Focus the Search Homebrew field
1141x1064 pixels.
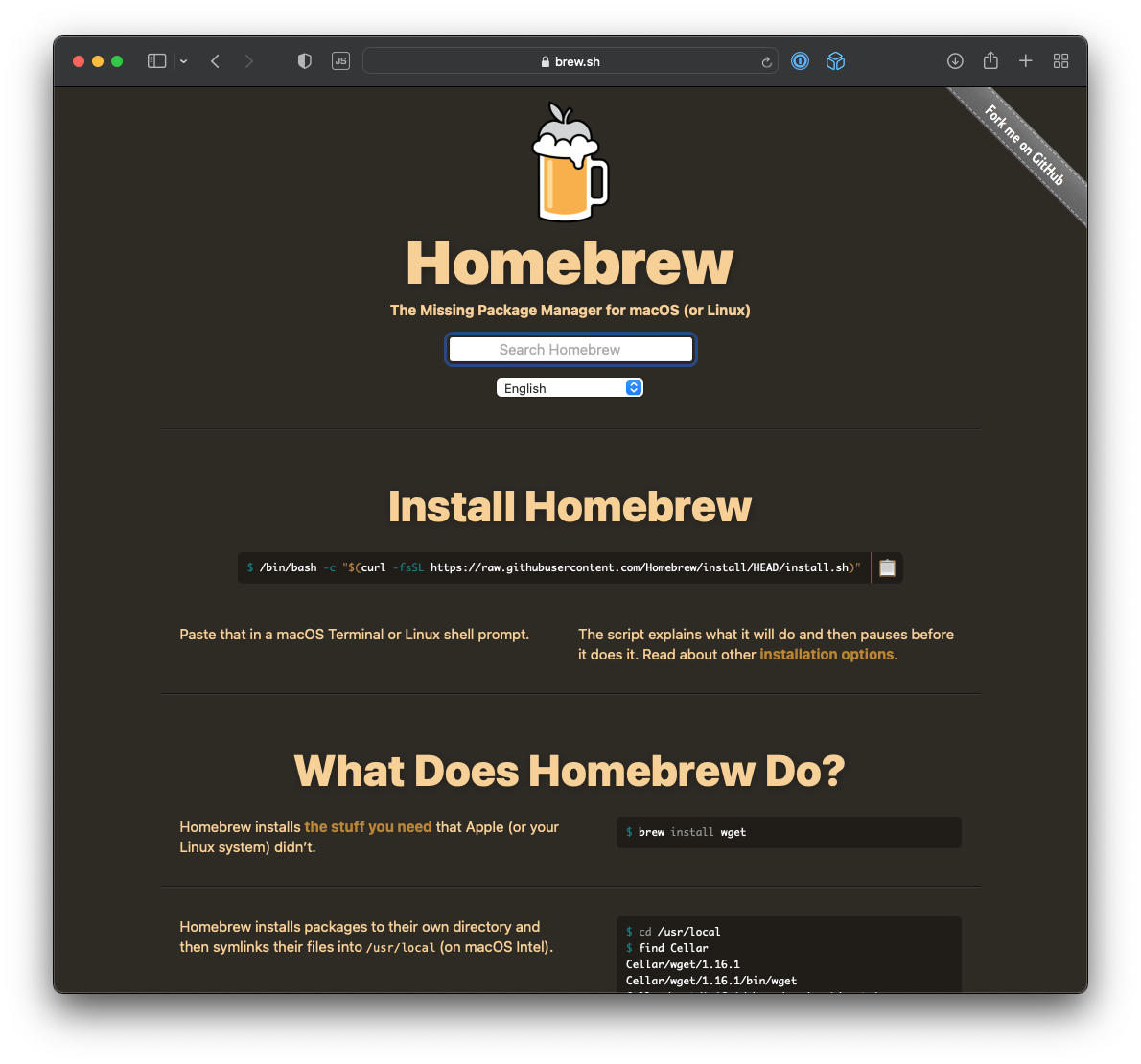570,350
